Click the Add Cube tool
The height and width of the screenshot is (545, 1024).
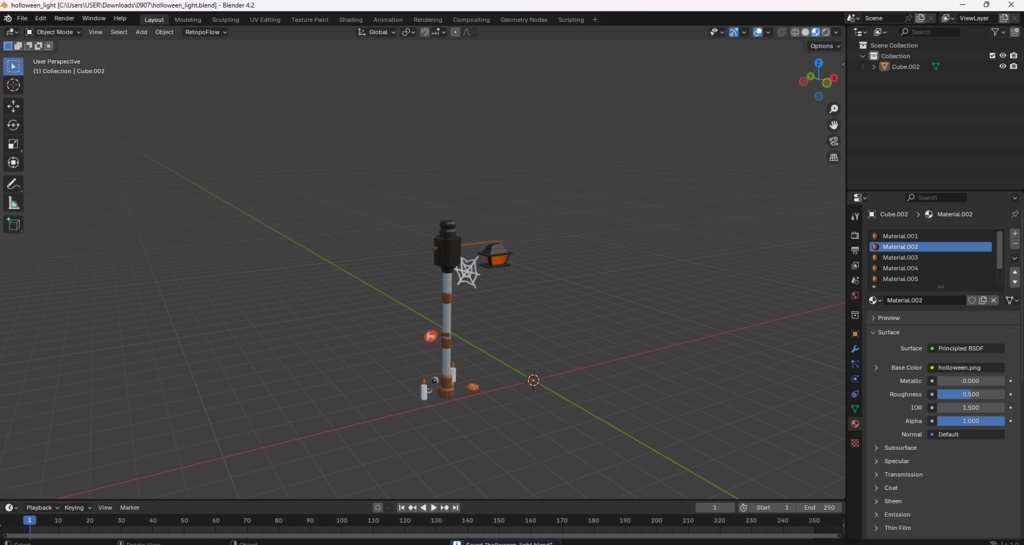[13, 224]
